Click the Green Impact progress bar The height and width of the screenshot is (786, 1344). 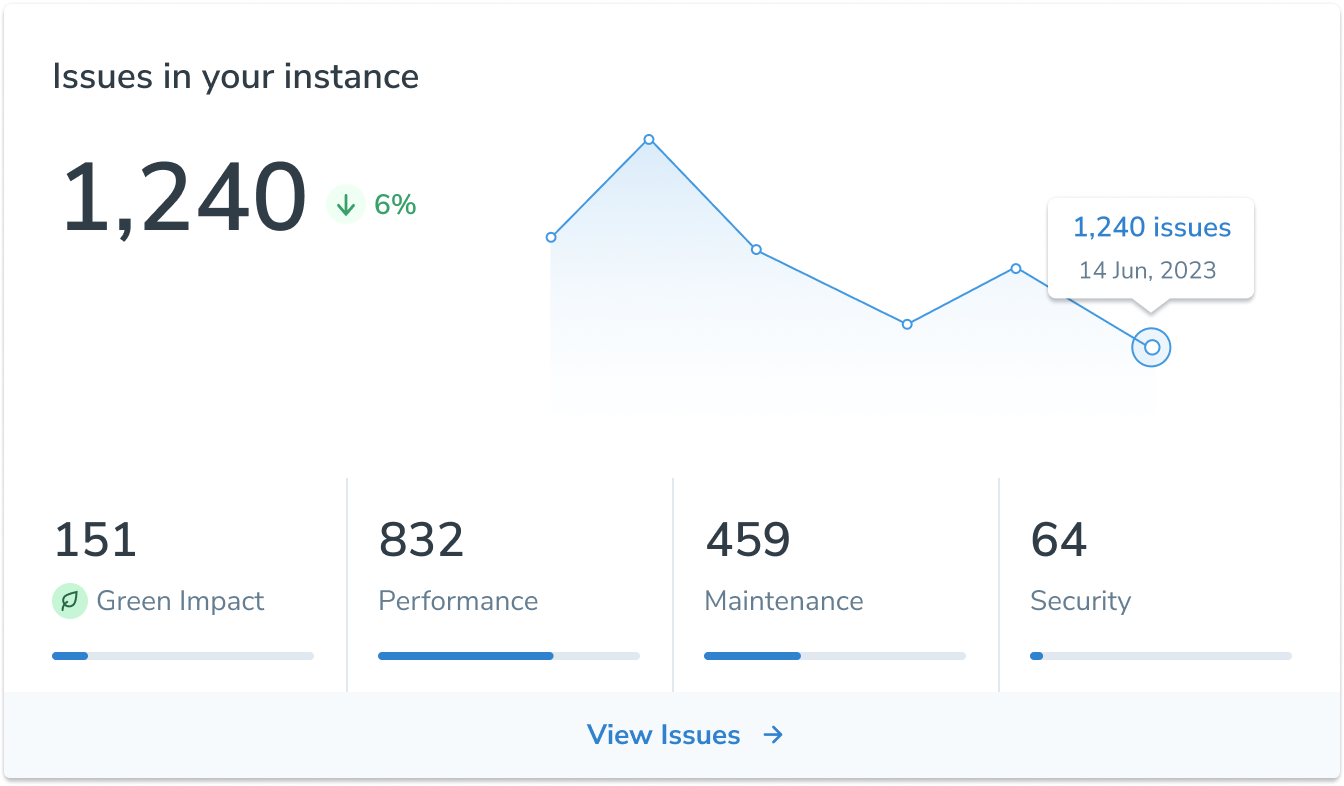183,656
